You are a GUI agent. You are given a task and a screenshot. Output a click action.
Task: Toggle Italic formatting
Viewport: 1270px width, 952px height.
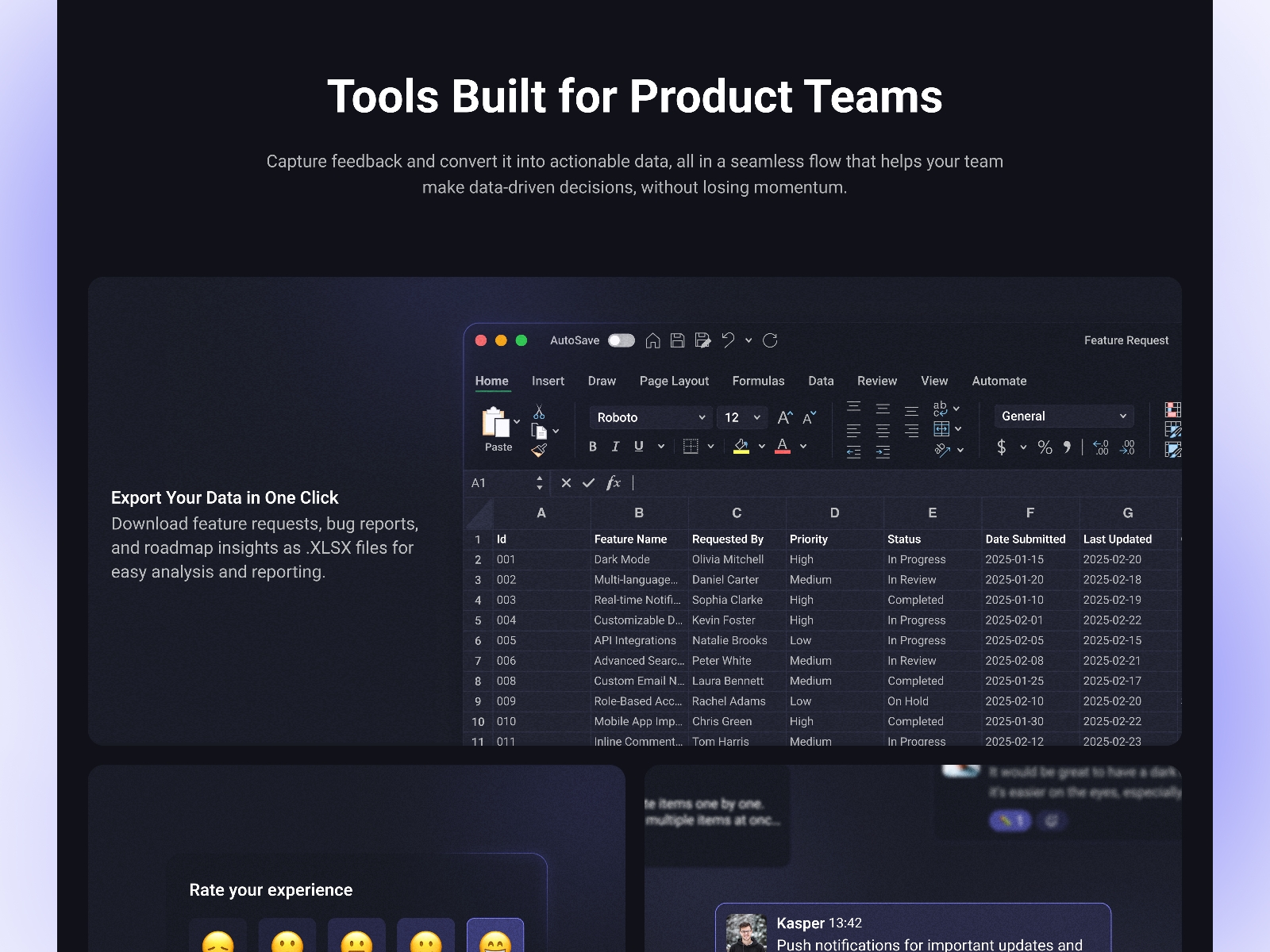click(x=615, y=447)
